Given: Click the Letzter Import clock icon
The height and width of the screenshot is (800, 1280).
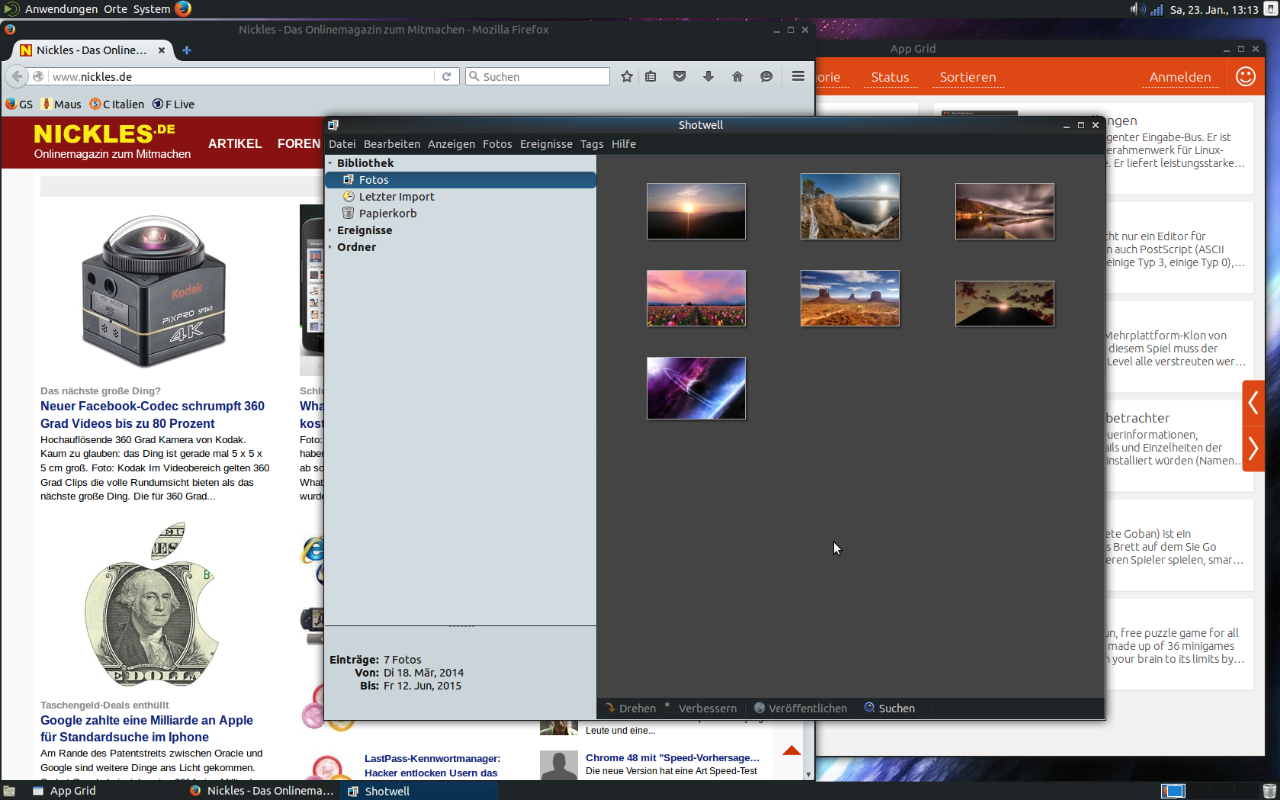Looking at the screenshot, I should [348, 197].
